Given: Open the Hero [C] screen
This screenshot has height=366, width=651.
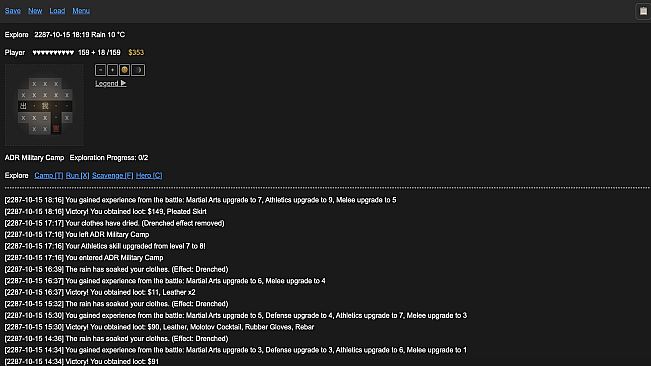Looking at the screenshot, I should 149,176.
